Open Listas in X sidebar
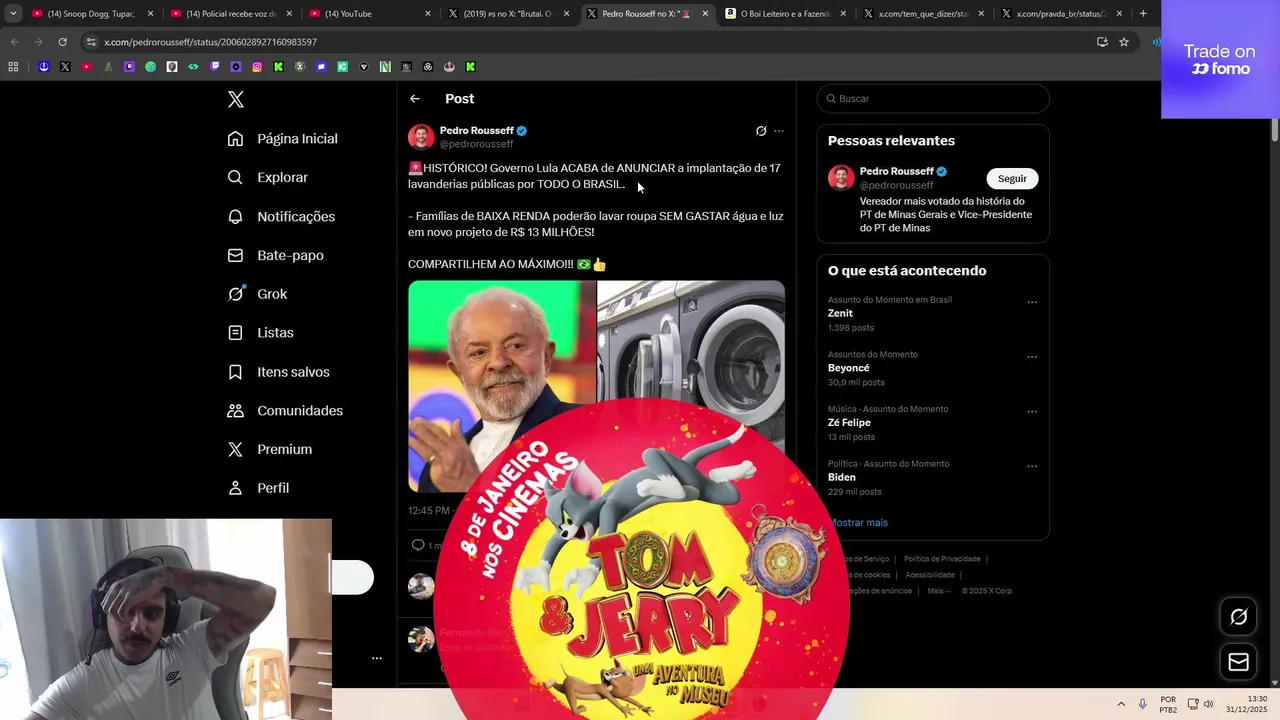 [x=260, y=333]
